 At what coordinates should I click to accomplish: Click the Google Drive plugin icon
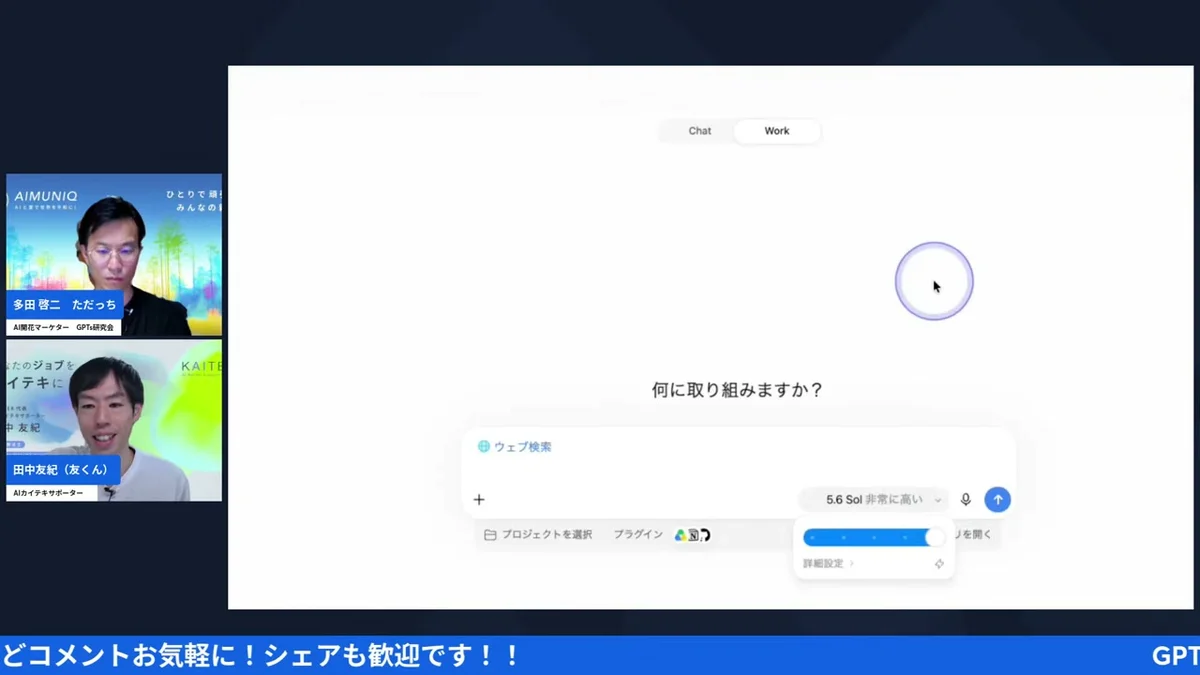(680, 535)
